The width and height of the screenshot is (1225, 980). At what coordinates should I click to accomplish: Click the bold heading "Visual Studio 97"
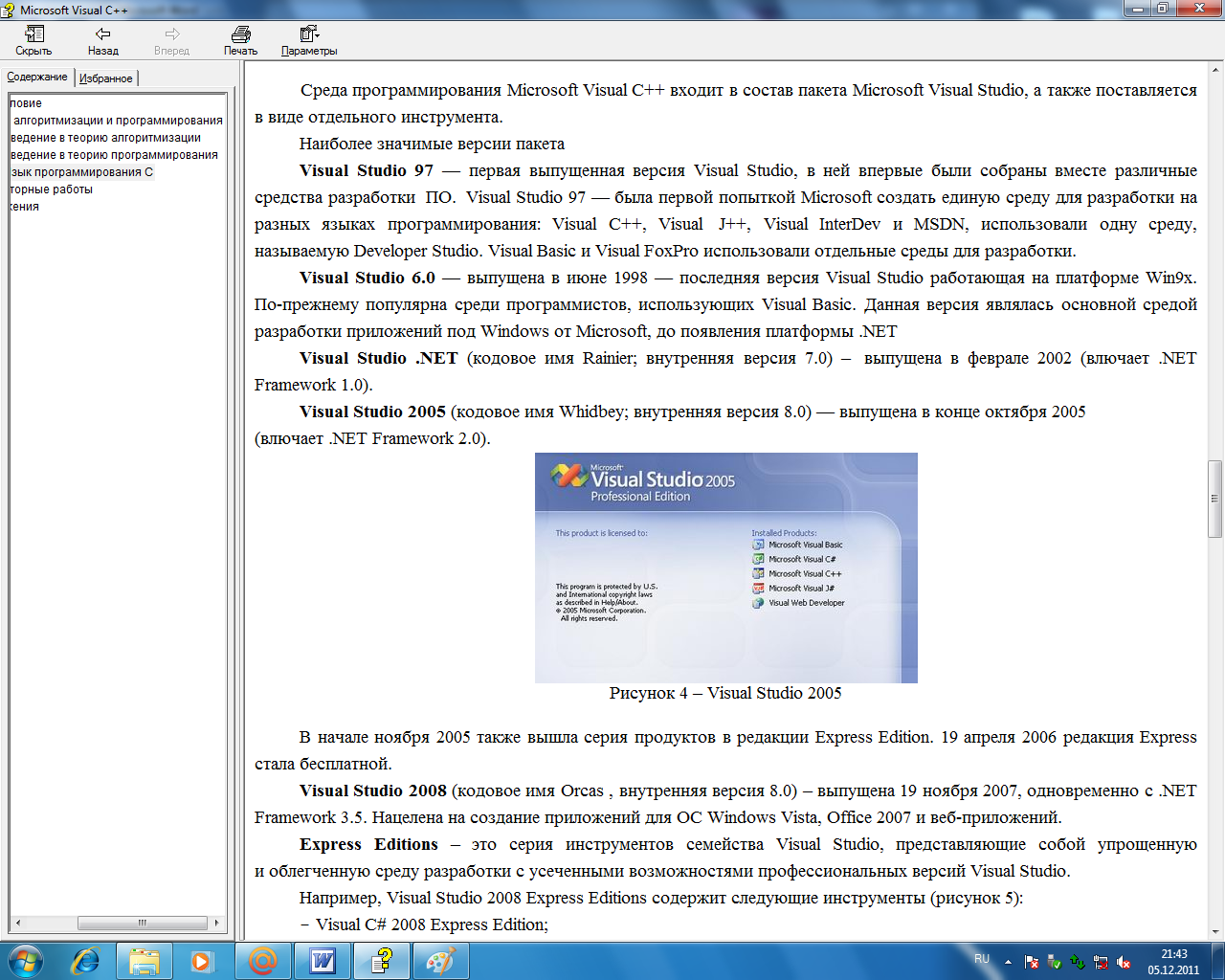367,170
